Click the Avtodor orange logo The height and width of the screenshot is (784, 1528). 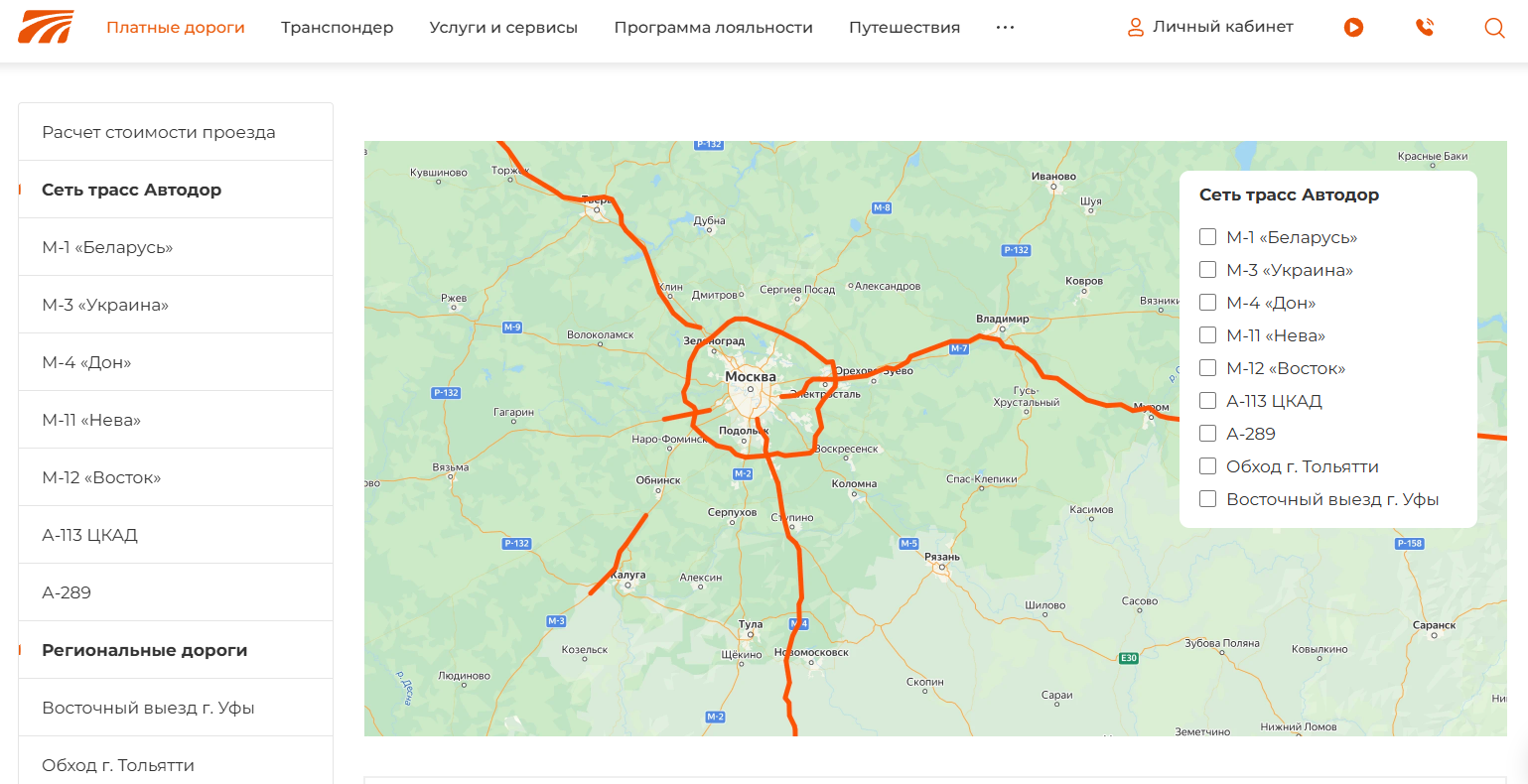[x=46, y=27]
